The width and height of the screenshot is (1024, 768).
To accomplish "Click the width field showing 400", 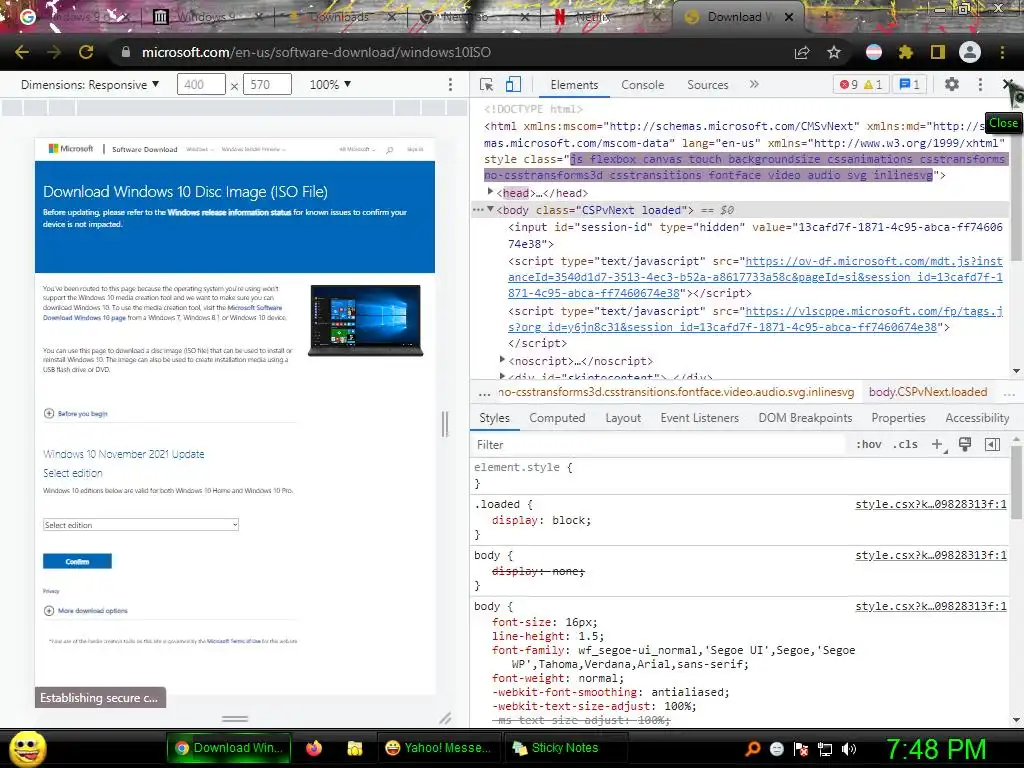I will pyautogui.click(x=201, y=84).
